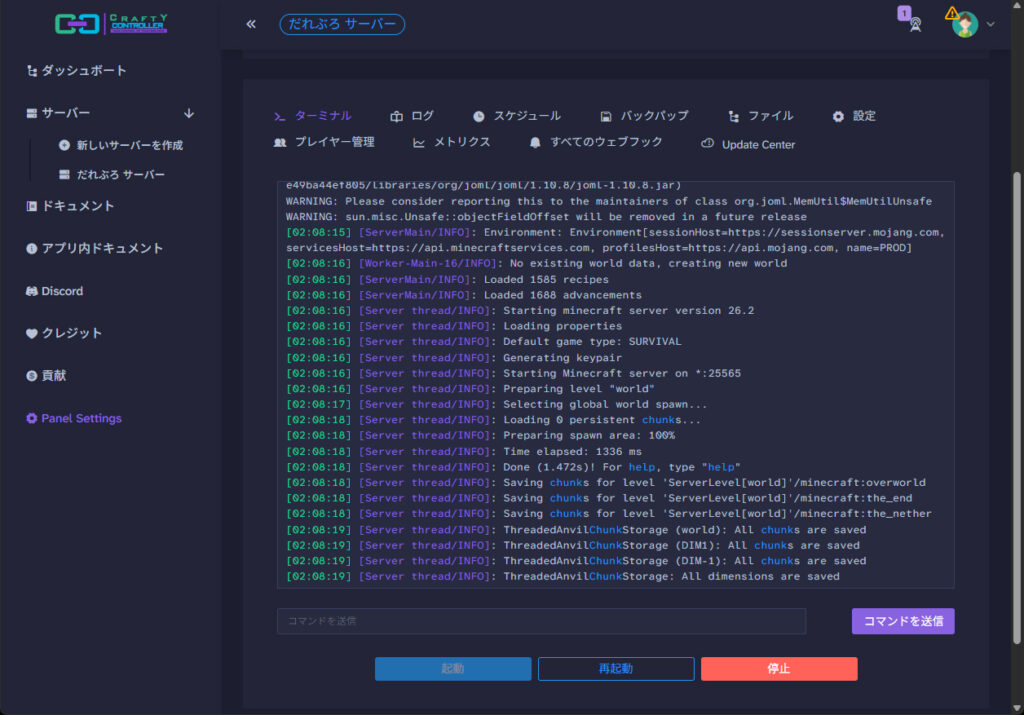
Task: Click the terminal prompt icon on ターミナル tab
Action: (280, 117)
